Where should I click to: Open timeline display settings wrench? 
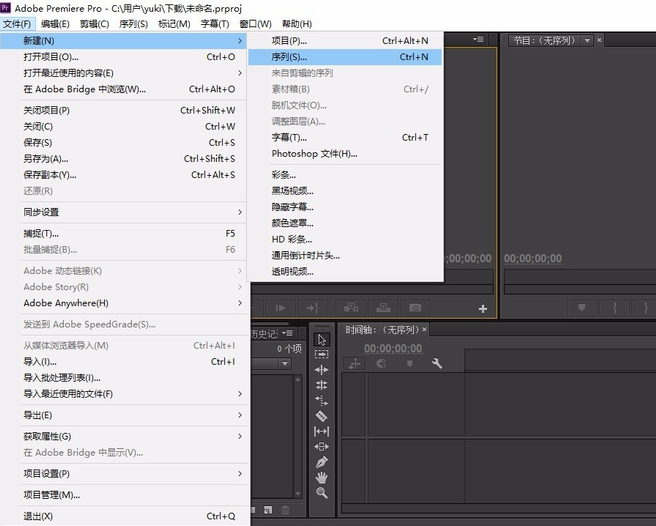pos(437,364)
